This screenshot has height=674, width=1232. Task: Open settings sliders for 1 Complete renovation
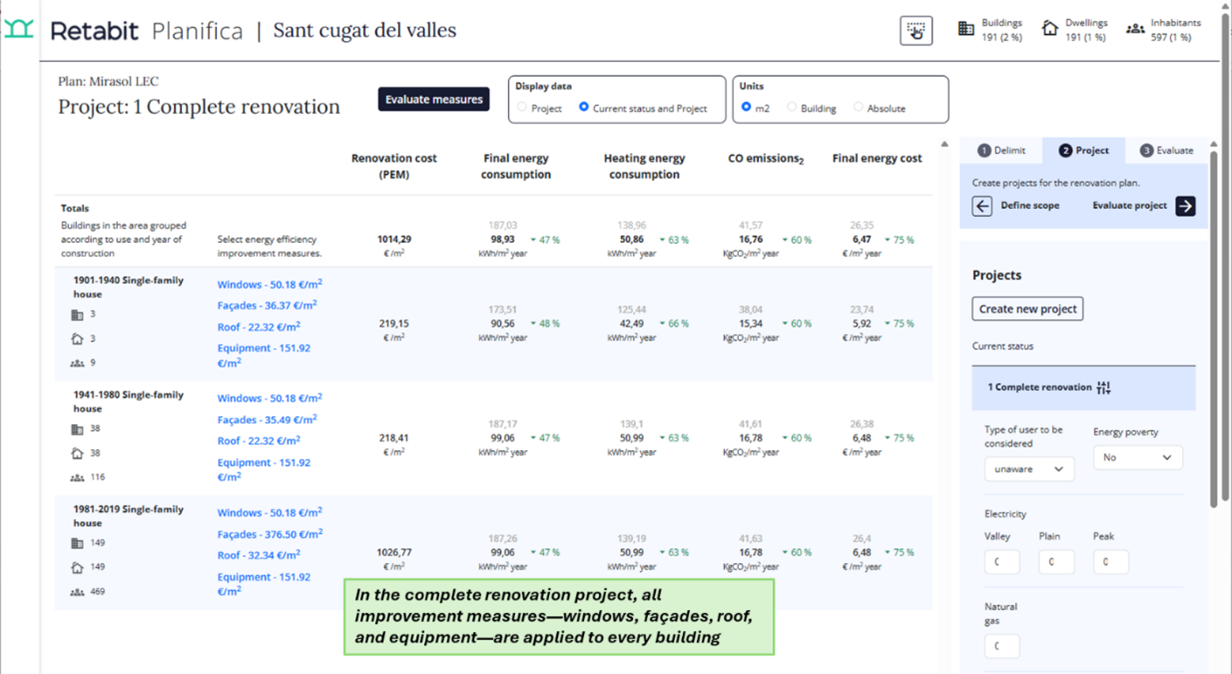point(1104,388)
